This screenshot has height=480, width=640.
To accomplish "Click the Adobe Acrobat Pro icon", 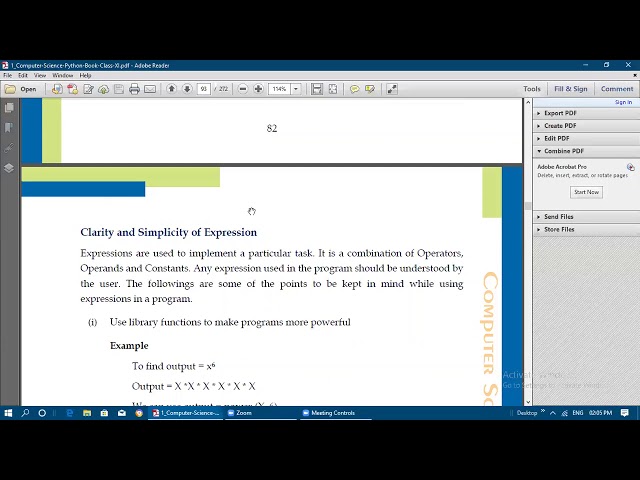I will [x=631, y=167].
